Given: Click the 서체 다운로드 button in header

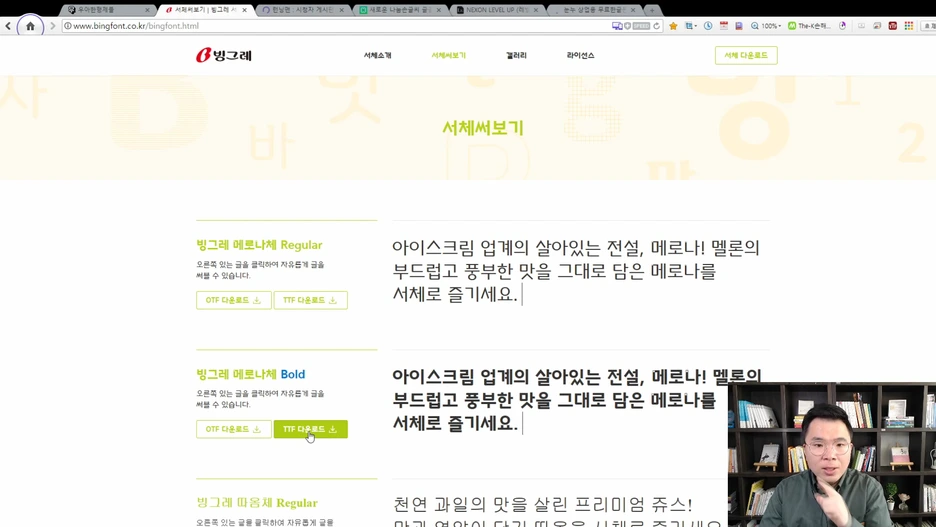Looking at the screenshot, I should [746, 55].
